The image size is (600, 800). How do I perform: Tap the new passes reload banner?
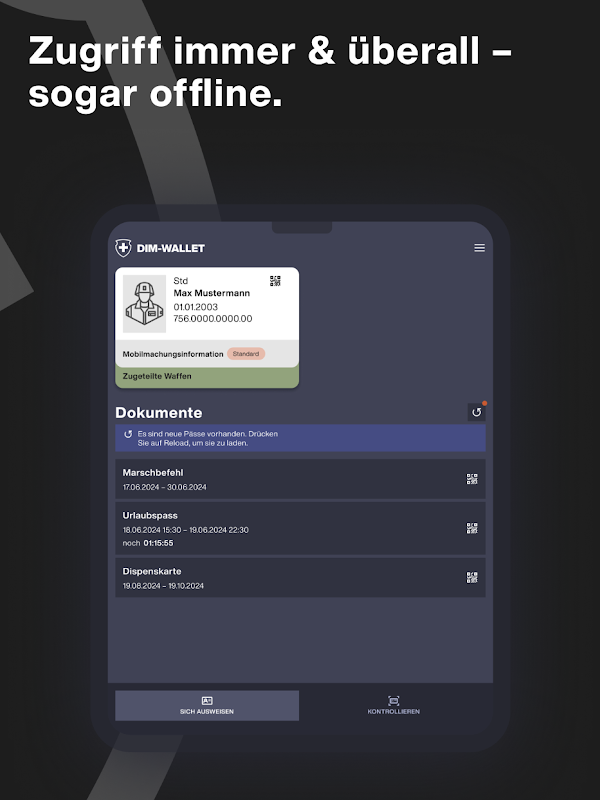click(x=300, y=438)
